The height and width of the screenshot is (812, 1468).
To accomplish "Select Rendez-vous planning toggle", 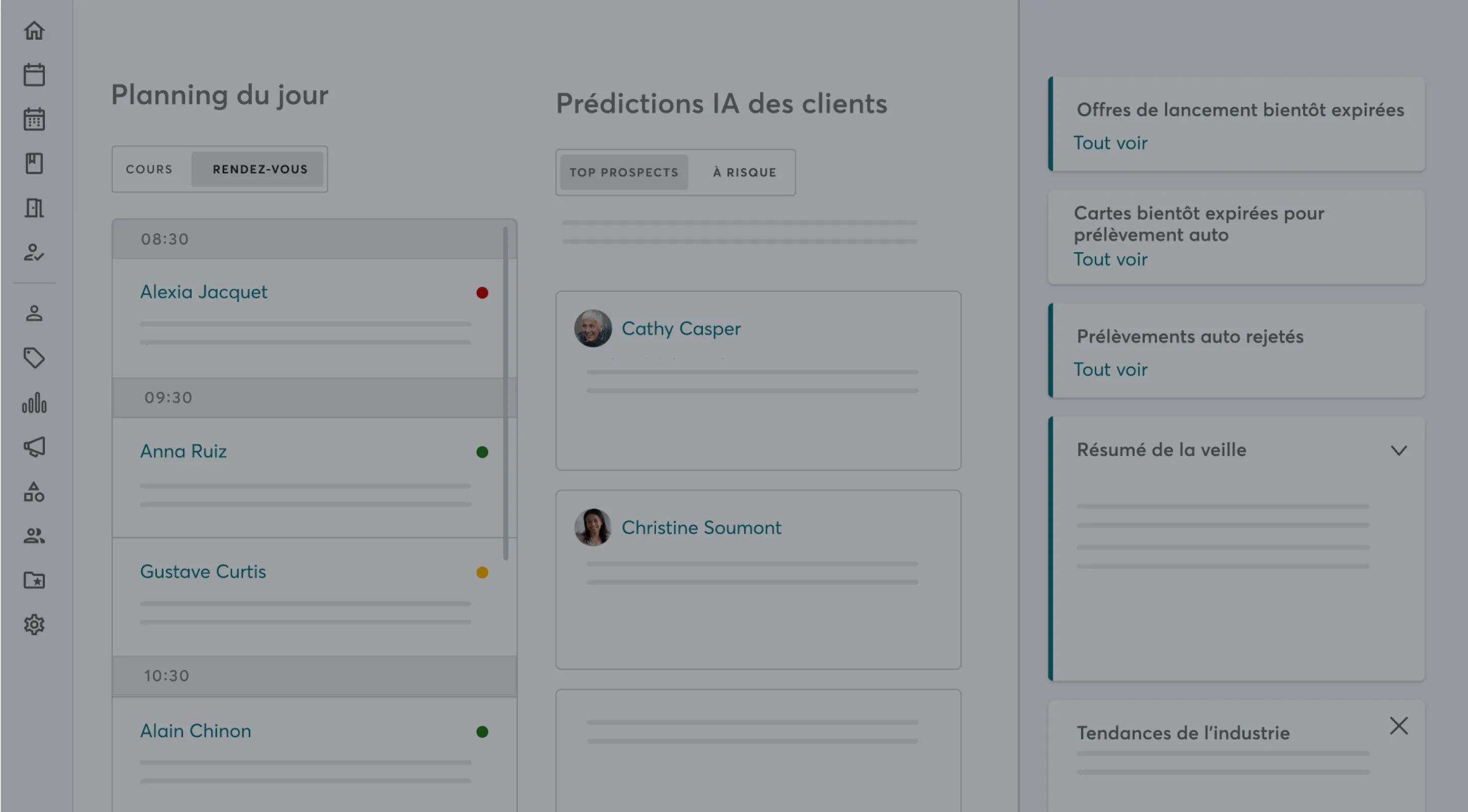I will point(260,169).
